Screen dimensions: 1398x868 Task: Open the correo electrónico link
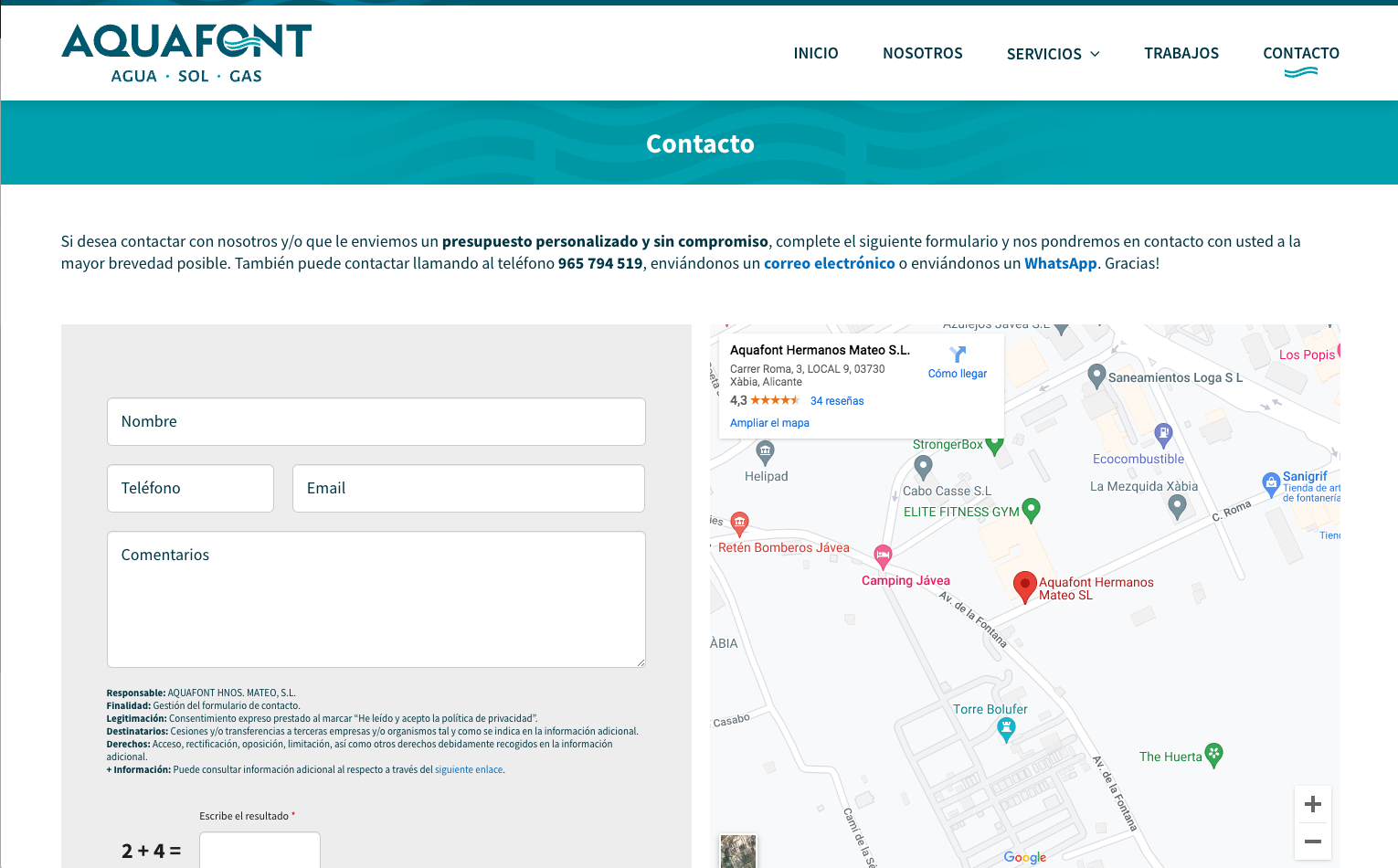click(830, 263)
